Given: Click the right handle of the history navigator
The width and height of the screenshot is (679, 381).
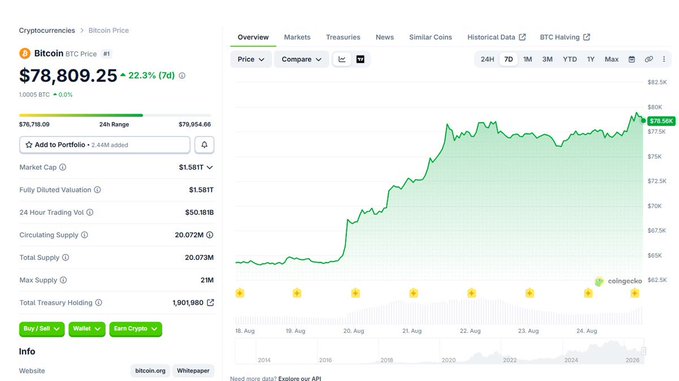Looking at the screenshot, I should tap(643, 351).
